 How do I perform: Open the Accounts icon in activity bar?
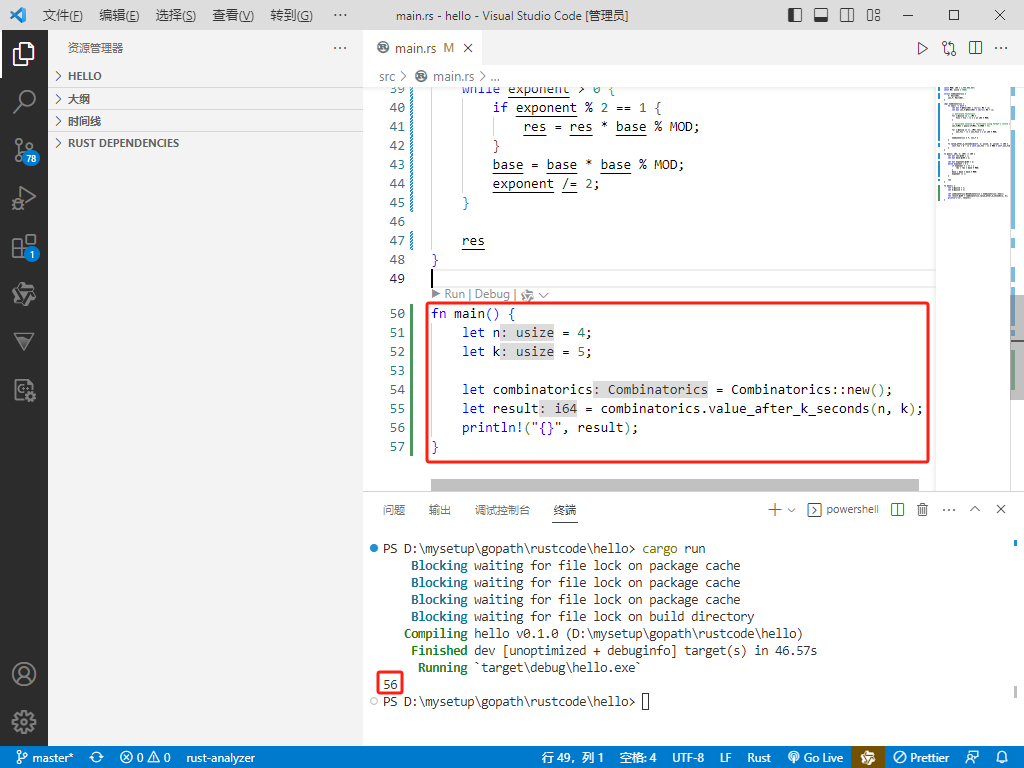tap(24, 674)
